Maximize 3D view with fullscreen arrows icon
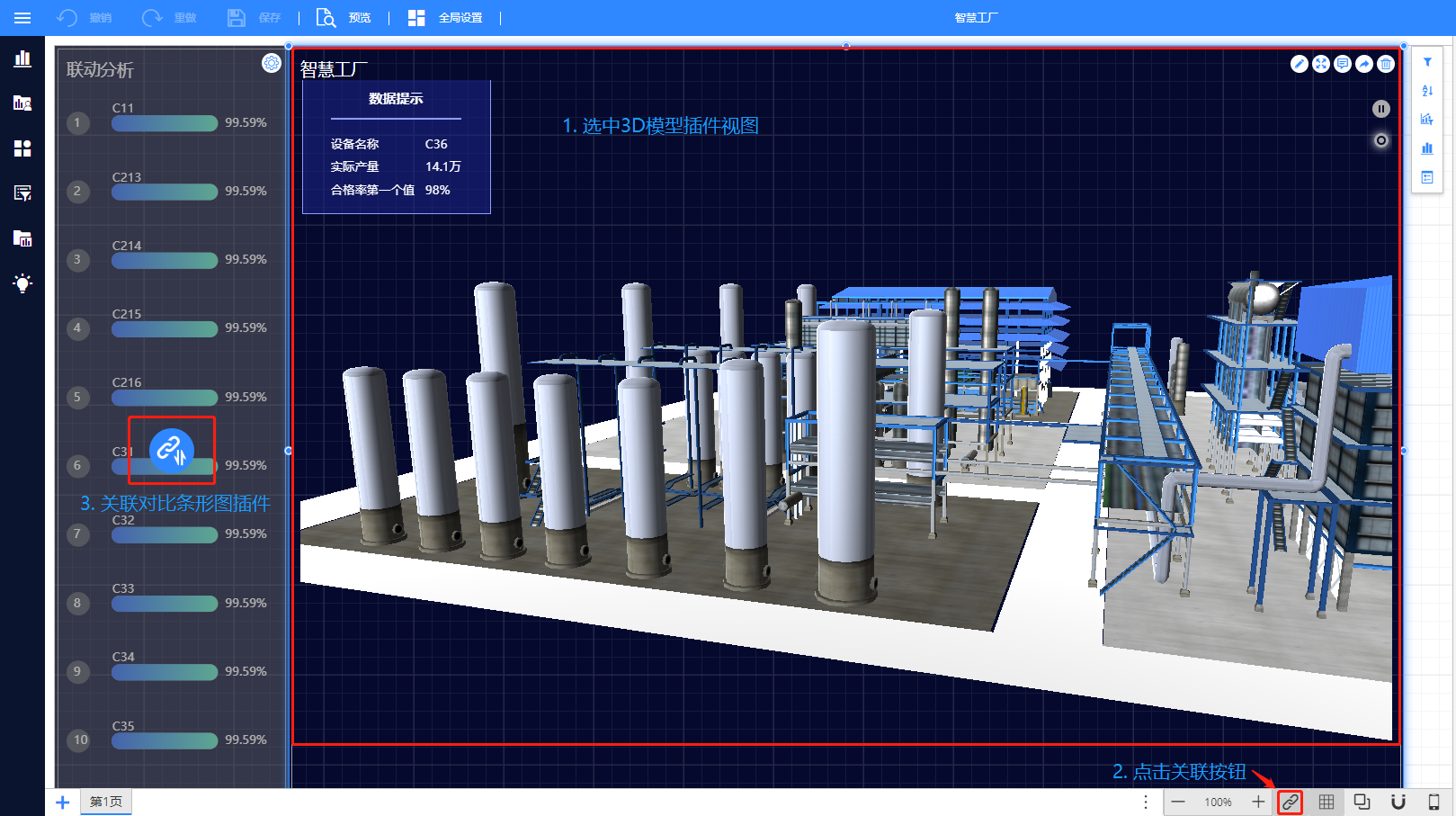Screen dimensions: 1456x816 point(1321,64)
